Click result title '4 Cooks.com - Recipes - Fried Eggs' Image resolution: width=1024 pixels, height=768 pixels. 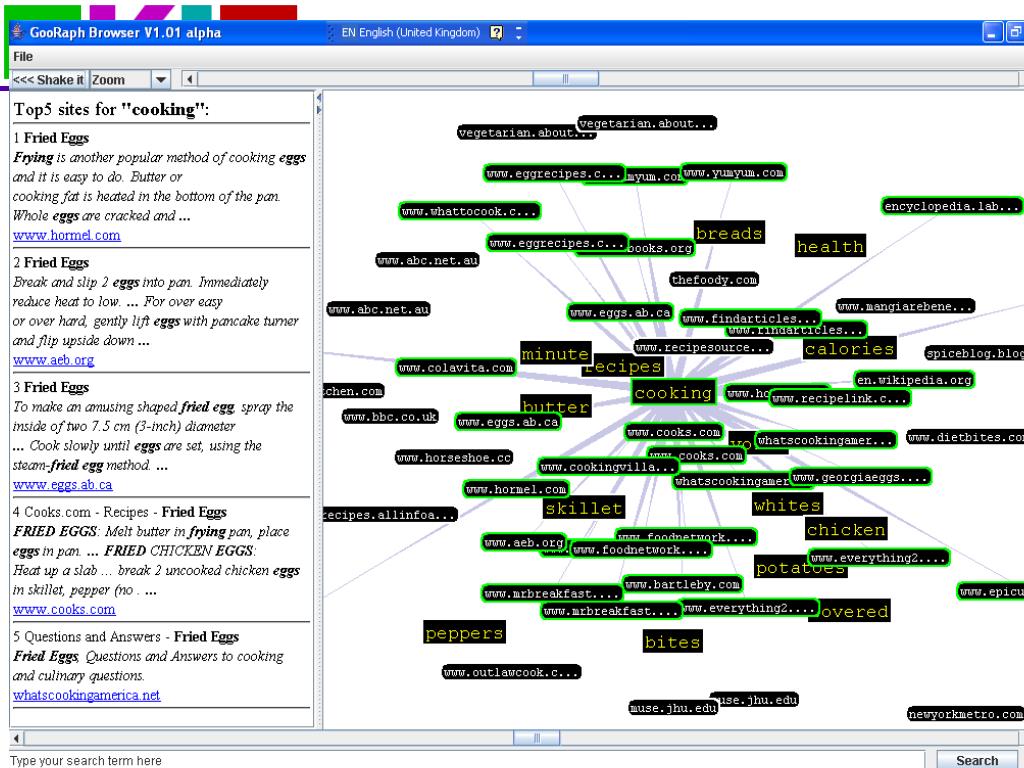point(120,512)
